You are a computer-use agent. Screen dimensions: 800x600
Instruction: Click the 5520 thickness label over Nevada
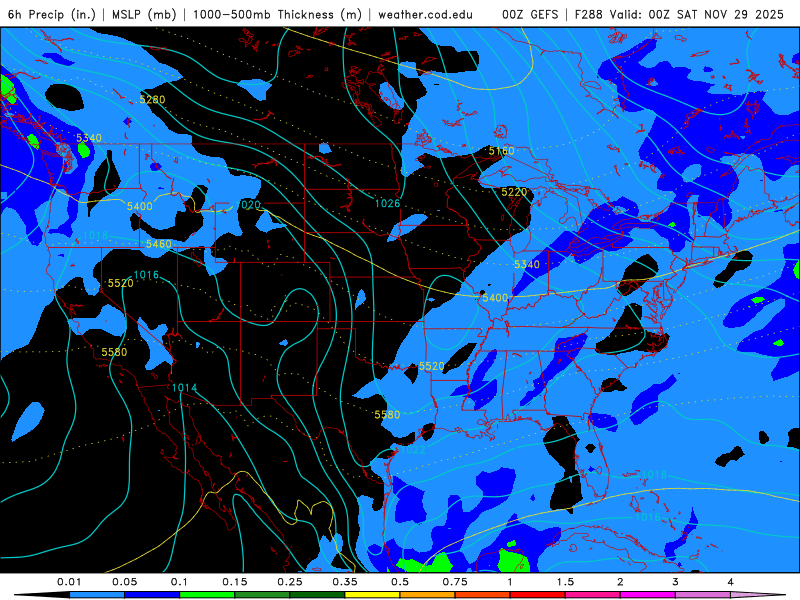tap(120, 283)
